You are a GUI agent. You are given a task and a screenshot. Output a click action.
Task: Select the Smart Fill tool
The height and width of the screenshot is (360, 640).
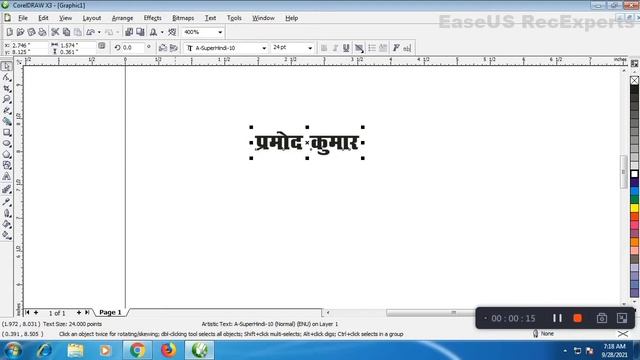7,122
